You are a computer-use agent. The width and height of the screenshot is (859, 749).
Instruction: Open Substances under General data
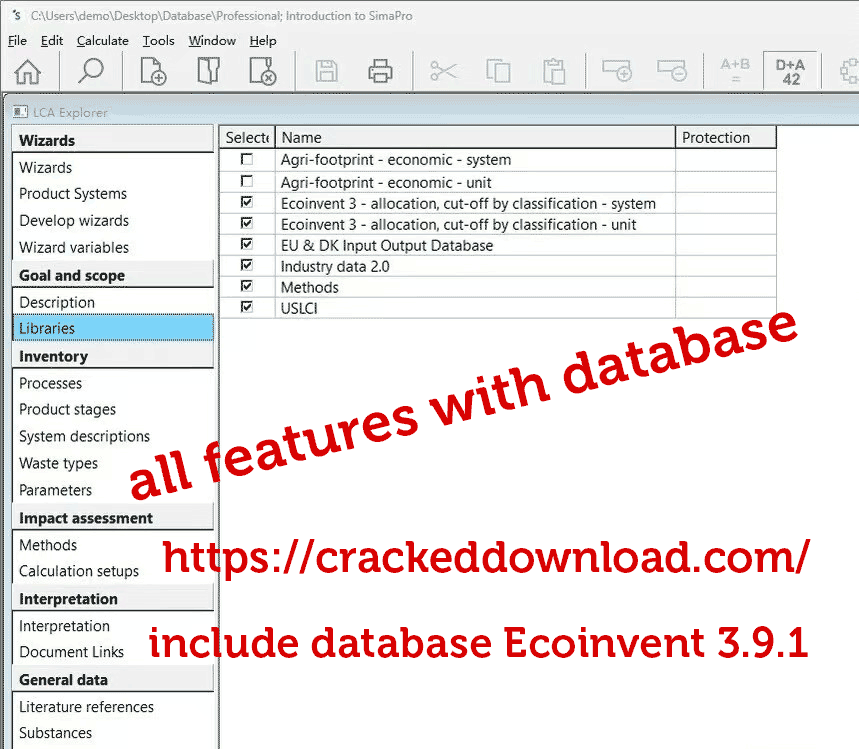click(x=55, y=733)
